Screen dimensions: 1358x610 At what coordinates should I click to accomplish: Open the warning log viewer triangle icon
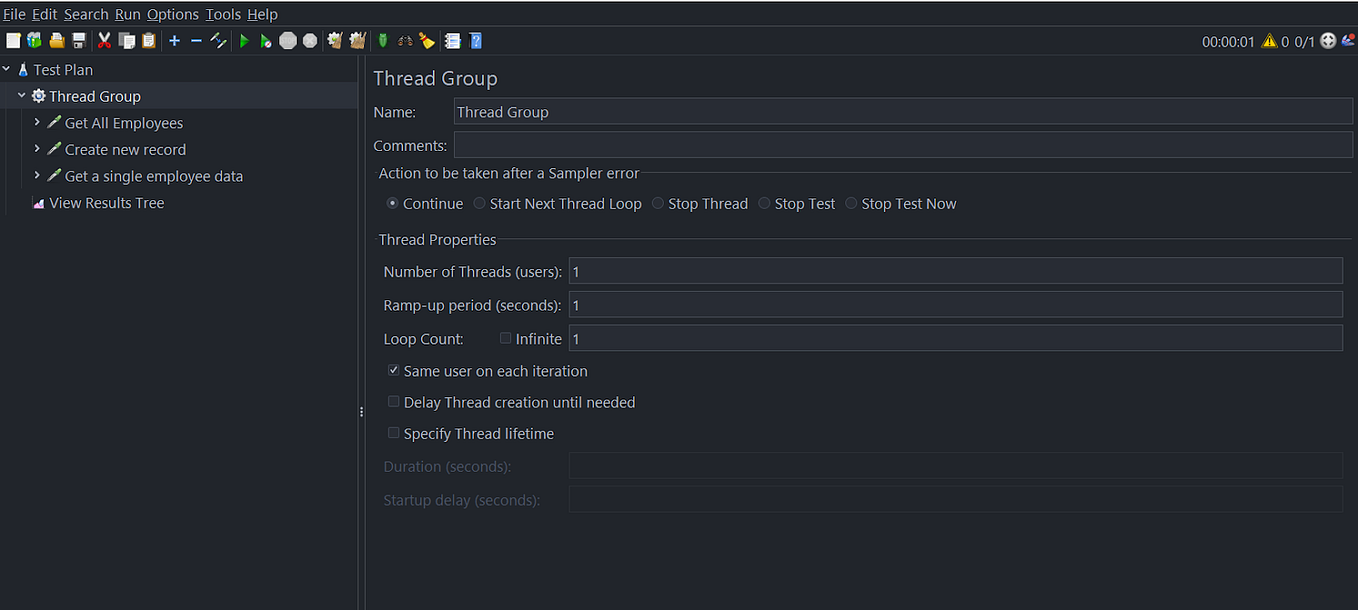(1268, 40)
